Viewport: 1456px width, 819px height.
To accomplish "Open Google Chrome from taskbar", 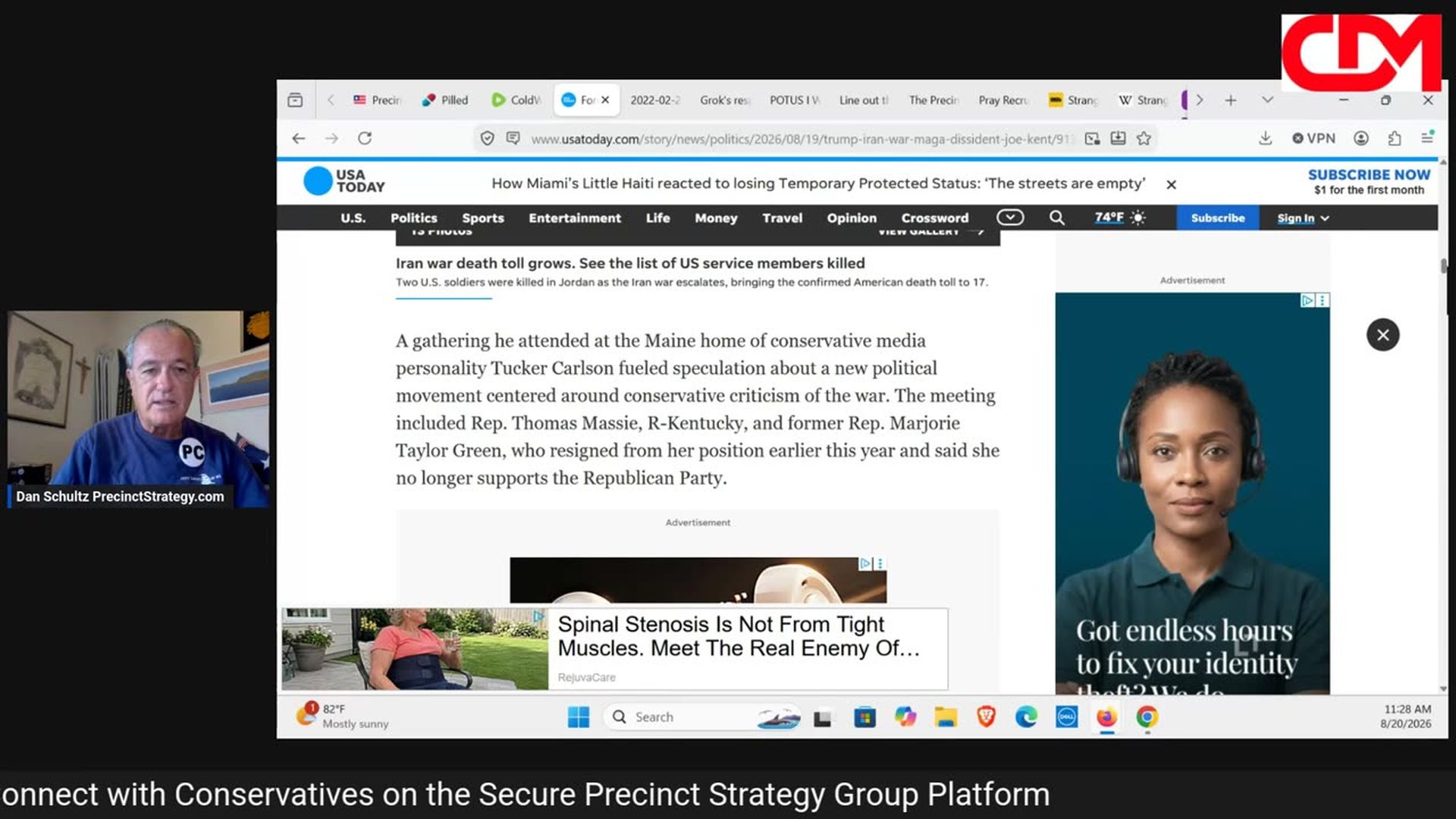I will coord(1147,717).
